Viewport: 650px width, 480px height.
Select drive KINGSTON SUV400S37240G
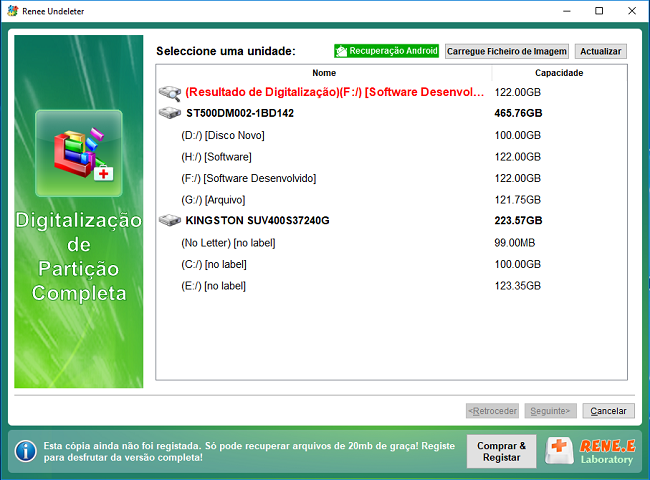(391, 221)
